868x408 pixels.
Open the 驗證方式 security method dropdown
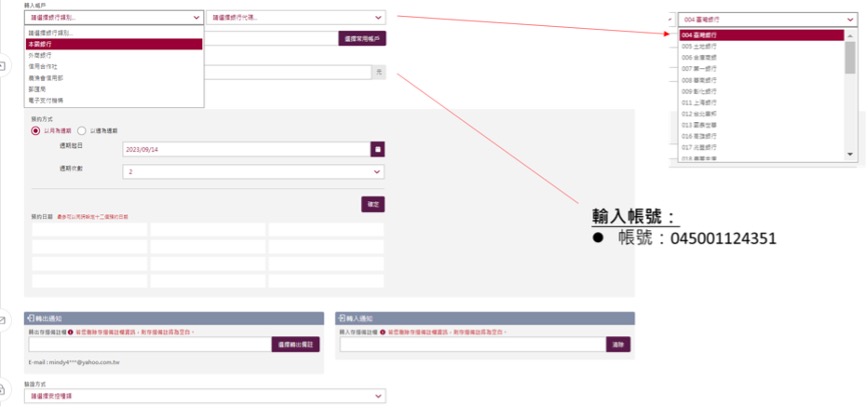tap(205, 396)
